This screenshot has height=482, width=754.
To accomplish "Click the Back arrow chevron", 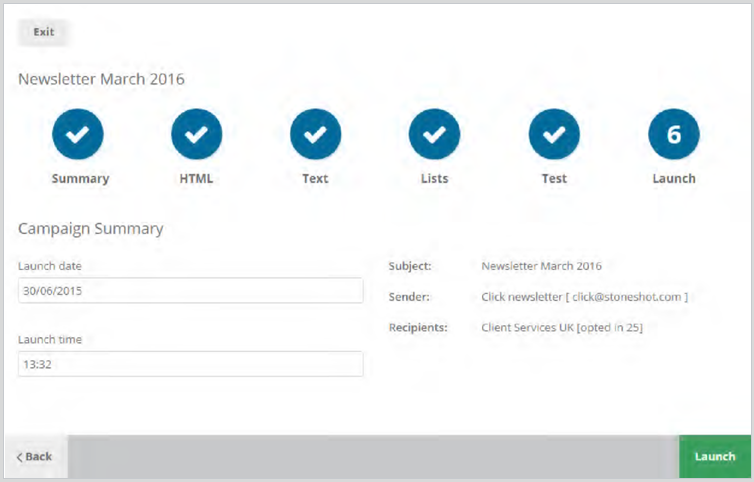I will (20, 457).
